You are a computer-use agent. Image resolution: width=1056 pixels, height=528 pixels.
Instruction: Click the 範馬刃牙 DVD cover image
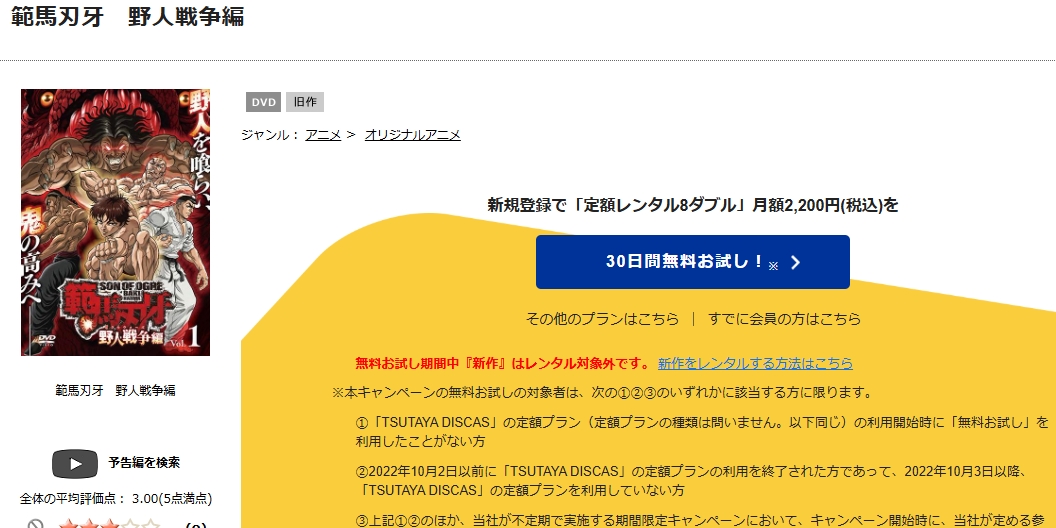115,222
